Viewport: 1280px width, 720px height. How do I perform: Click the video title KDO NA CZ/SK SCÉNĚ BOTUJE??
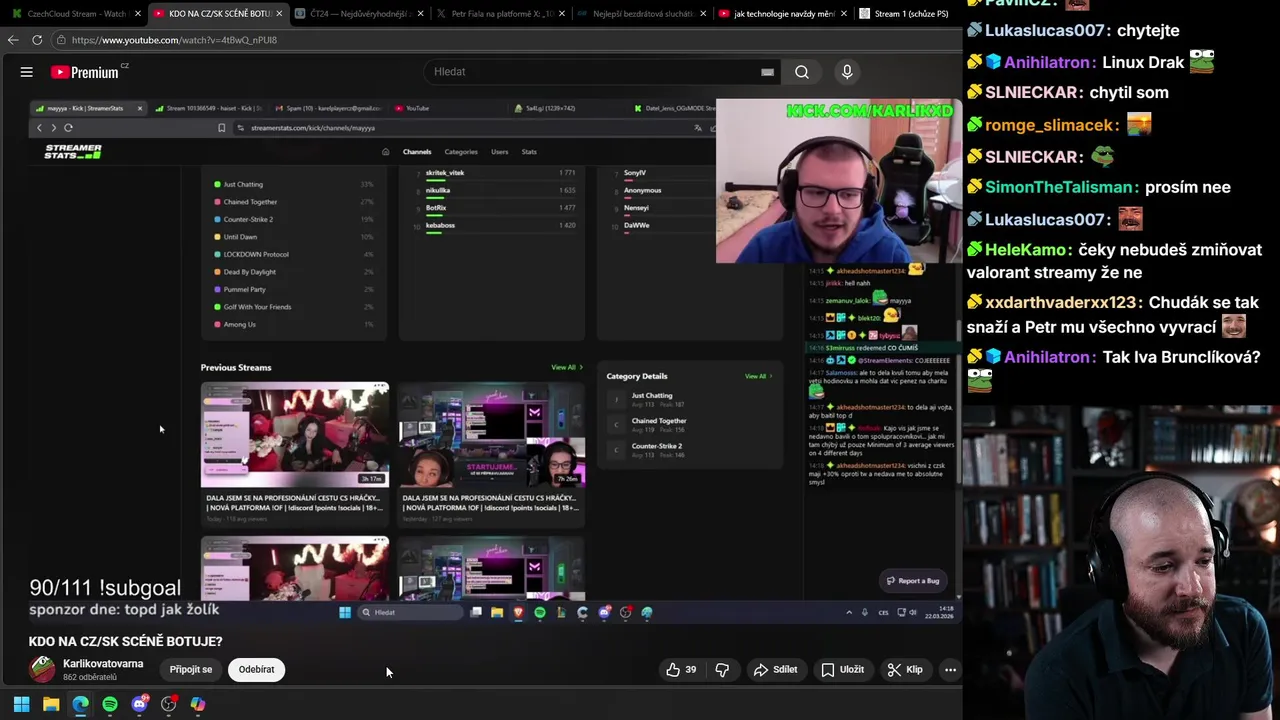125,641
